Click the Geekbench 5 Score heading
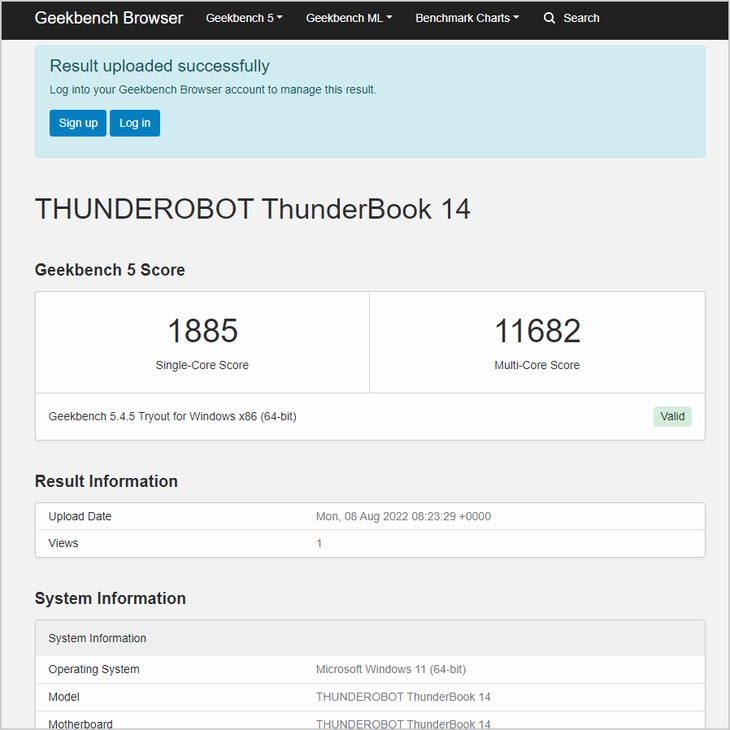The image size is (730, 730). tap(110, 270)
